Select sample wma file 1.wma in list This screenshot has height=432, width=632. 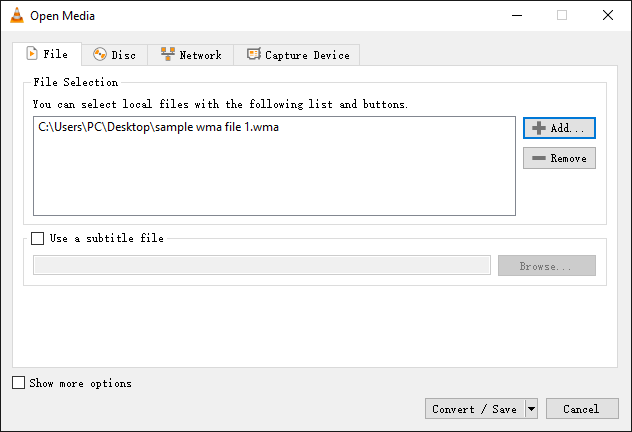(158, 127)
